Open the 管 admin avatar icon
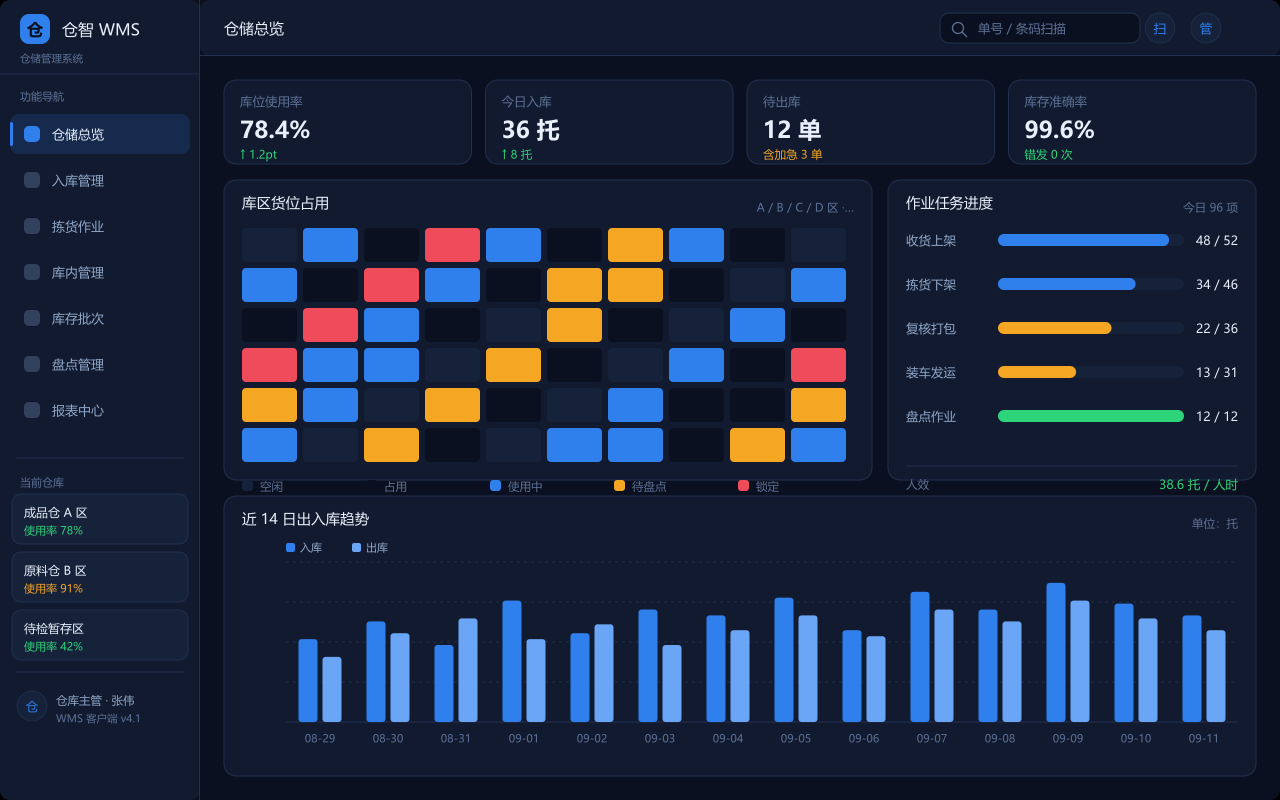1280x800 pixels. [x=1206, y=28]
